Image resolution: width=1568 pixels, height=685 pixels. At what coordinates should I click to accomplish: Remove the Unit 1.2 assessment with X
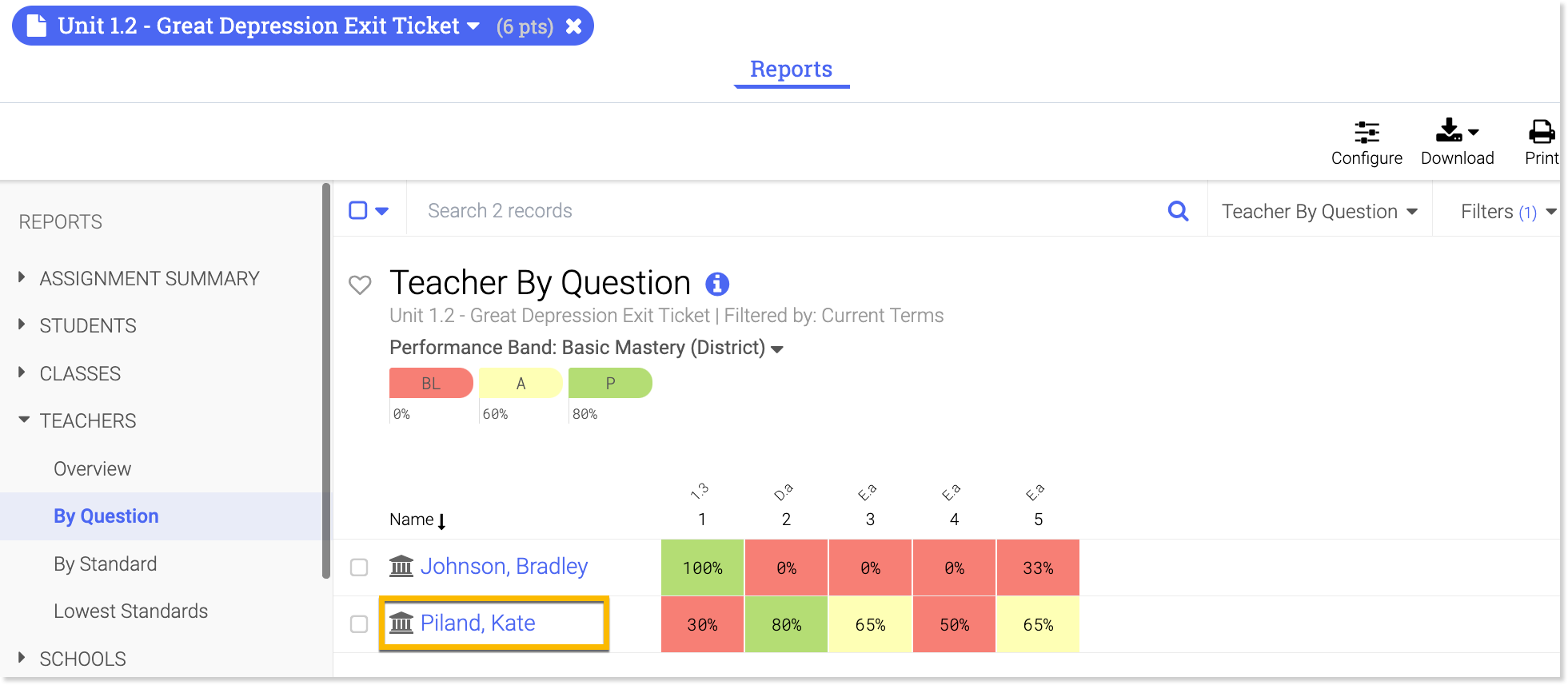(573, 26)
